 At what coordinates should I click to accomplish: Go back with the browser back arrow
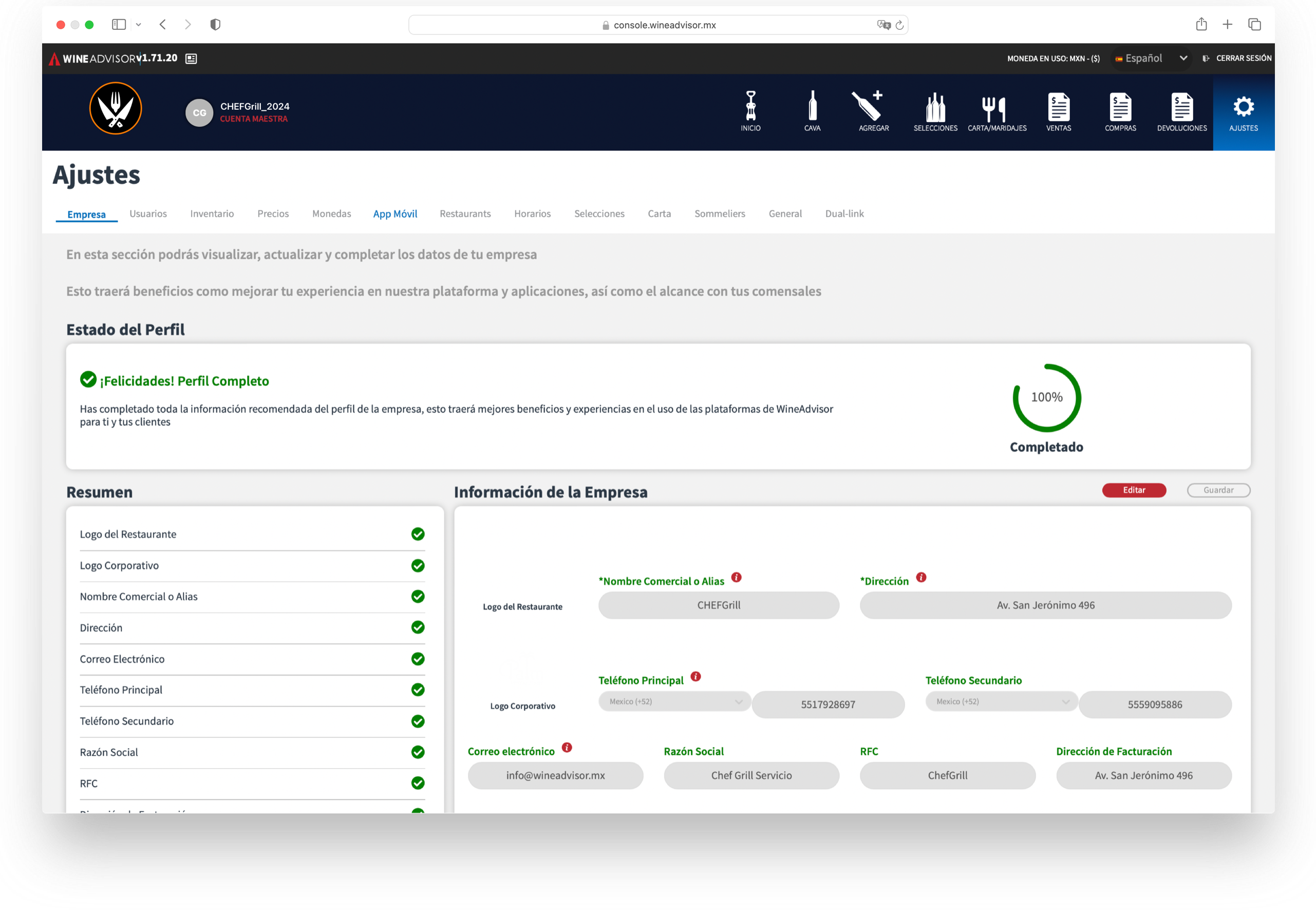pos(163,25)
